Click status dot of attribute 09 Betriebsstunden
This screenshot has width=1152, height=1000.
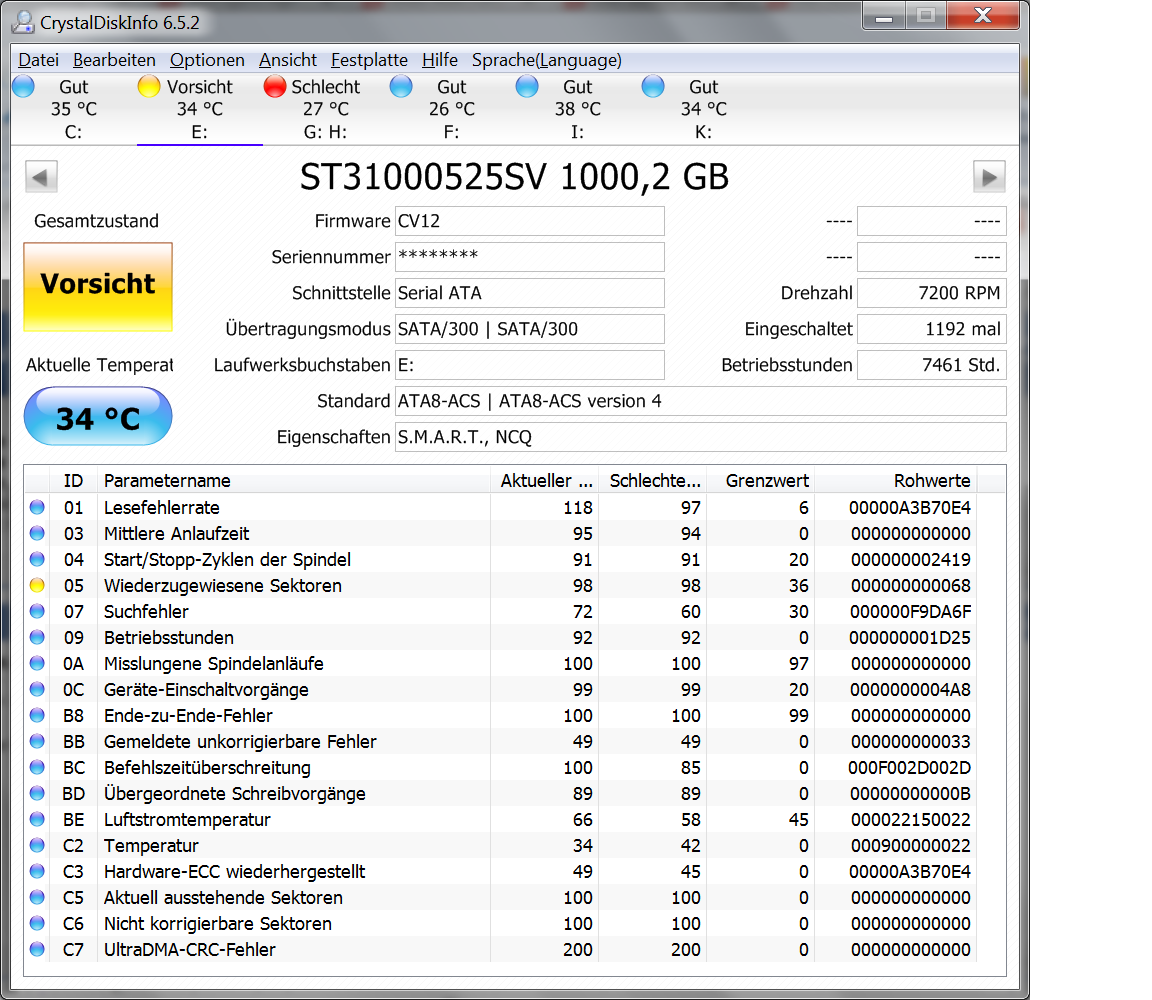pyautogui.click(x=37, y=637)
